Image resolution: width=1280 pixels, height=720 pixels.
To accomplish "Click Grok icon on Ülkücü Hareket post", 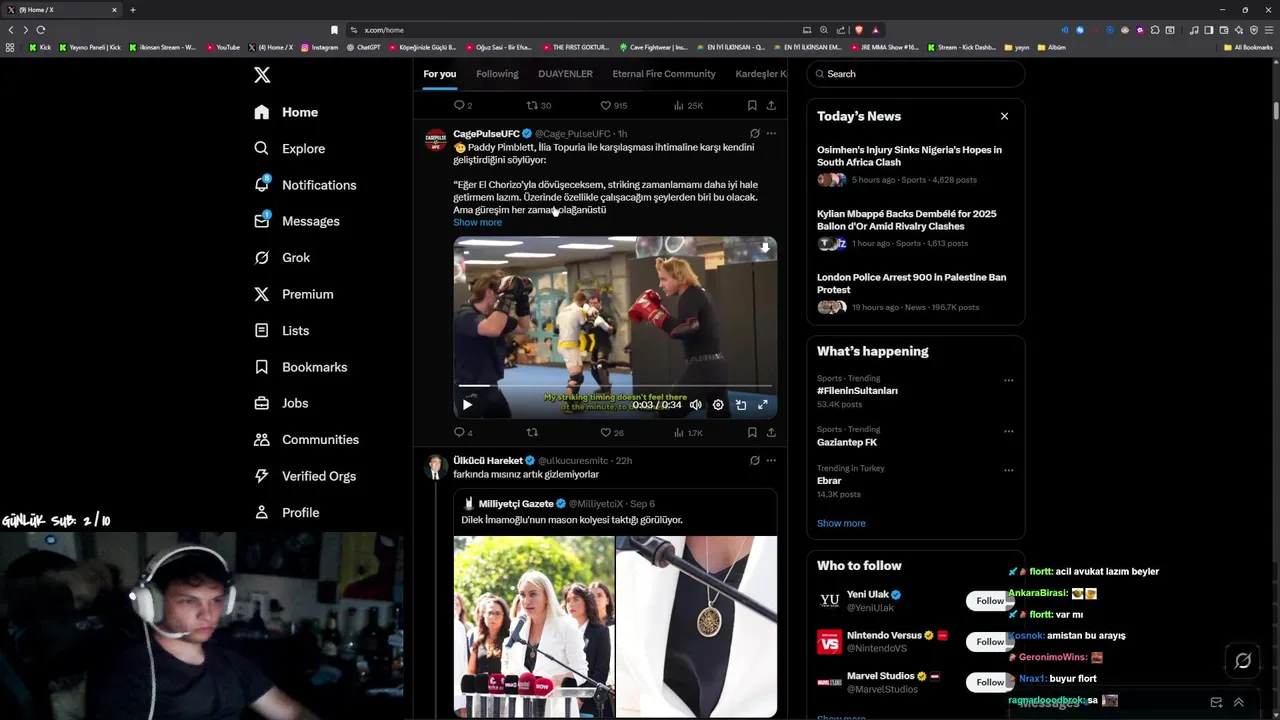I will [x=754, y=460].
